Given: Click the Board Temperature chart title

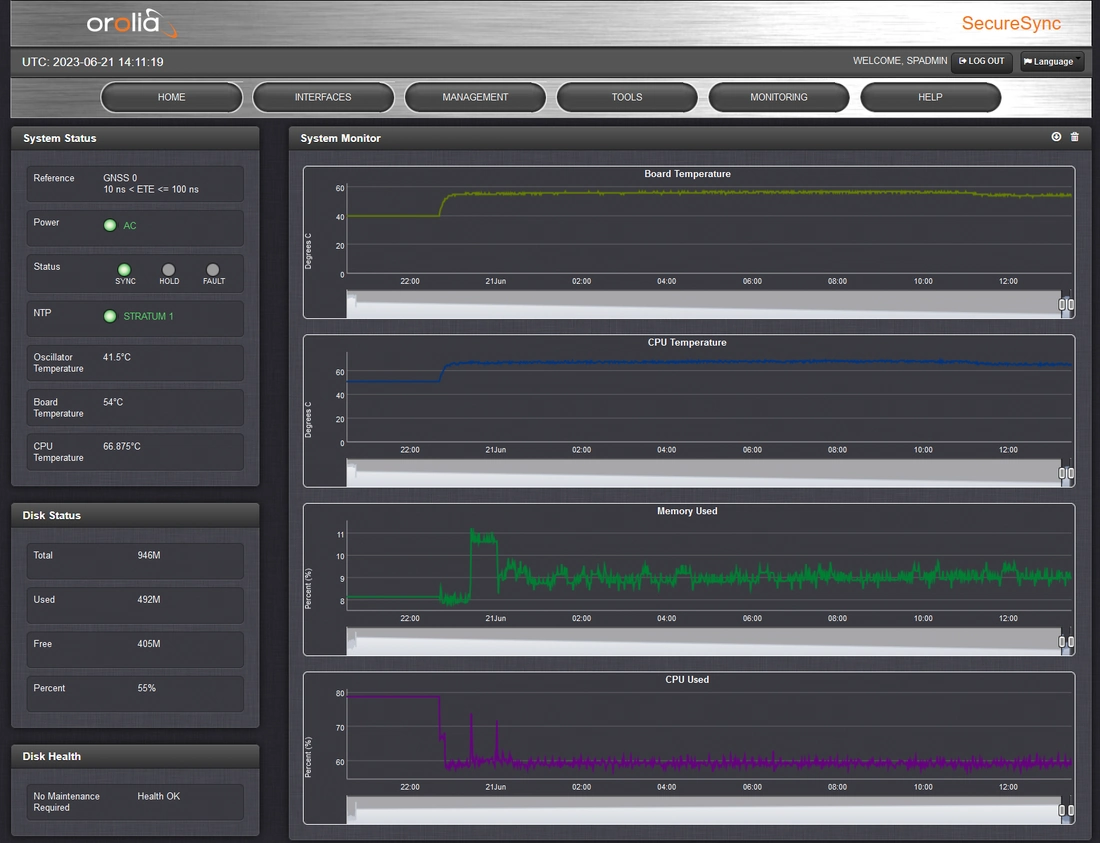Looking at the screenshot, I should coord(688,174).
